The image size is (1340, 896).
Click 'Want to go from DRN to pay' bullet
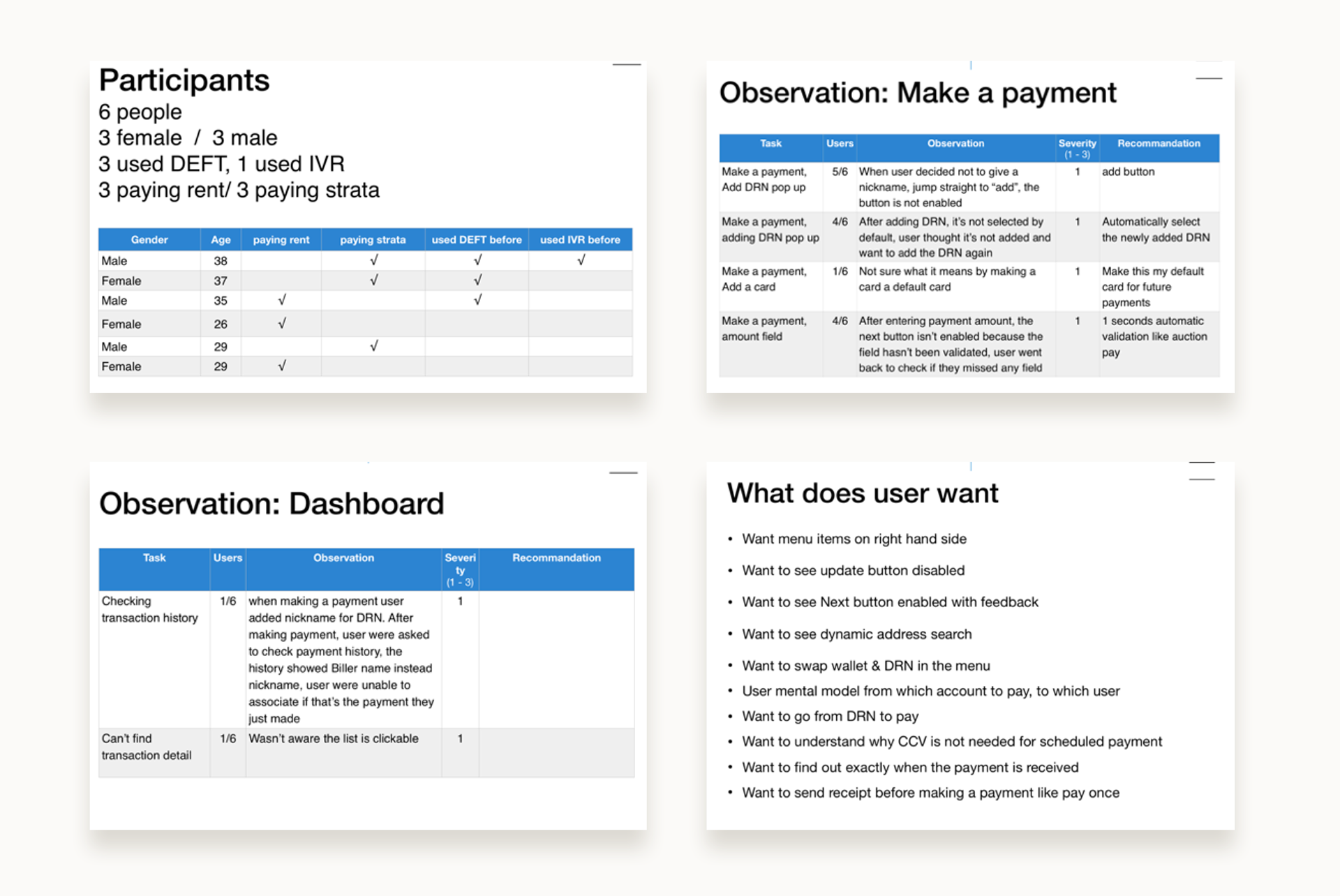point(830,716)
